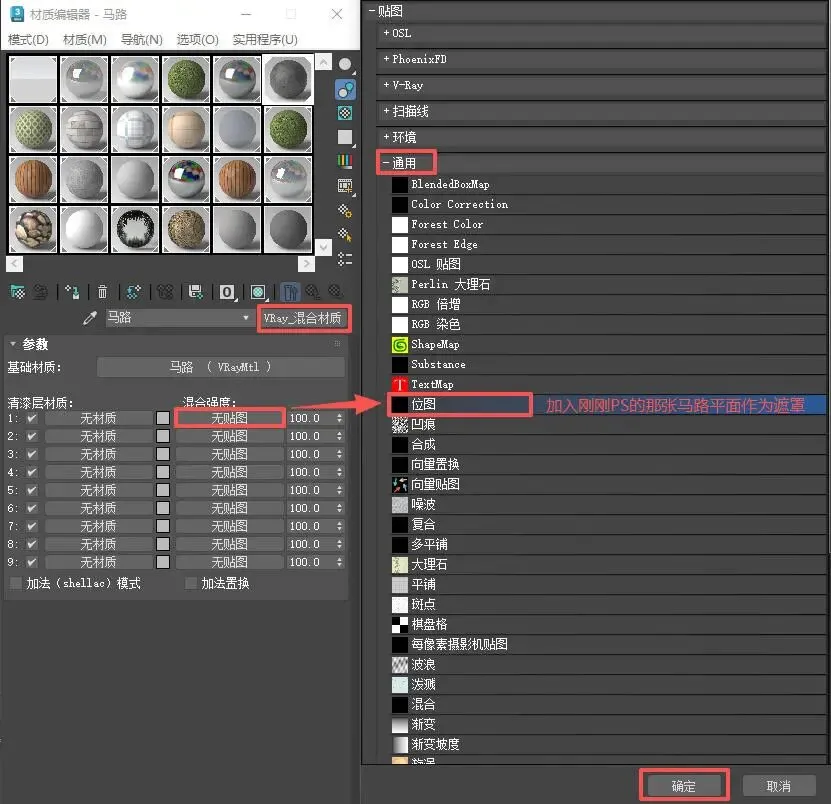The width and height of the screenshot is (831, 804).
Task: Open the 实用程序(U) menu
Action: click(265, 40)
